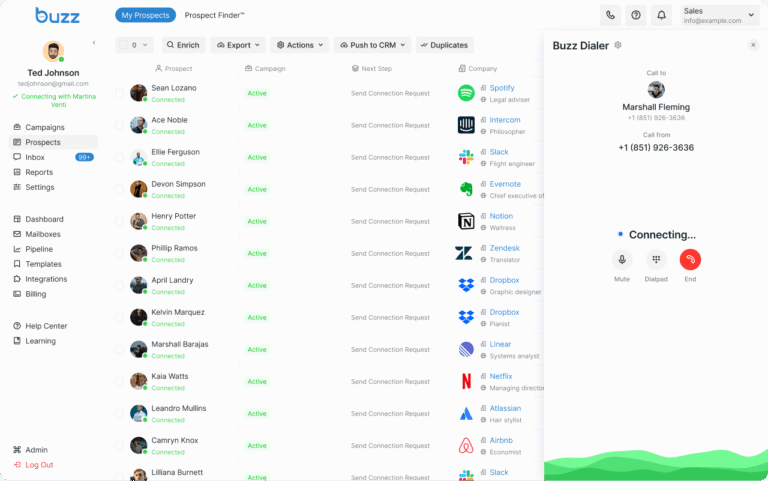768x481 pixels.
Task: Select the checkbox for Ace Noble
Action: [119, 125]
